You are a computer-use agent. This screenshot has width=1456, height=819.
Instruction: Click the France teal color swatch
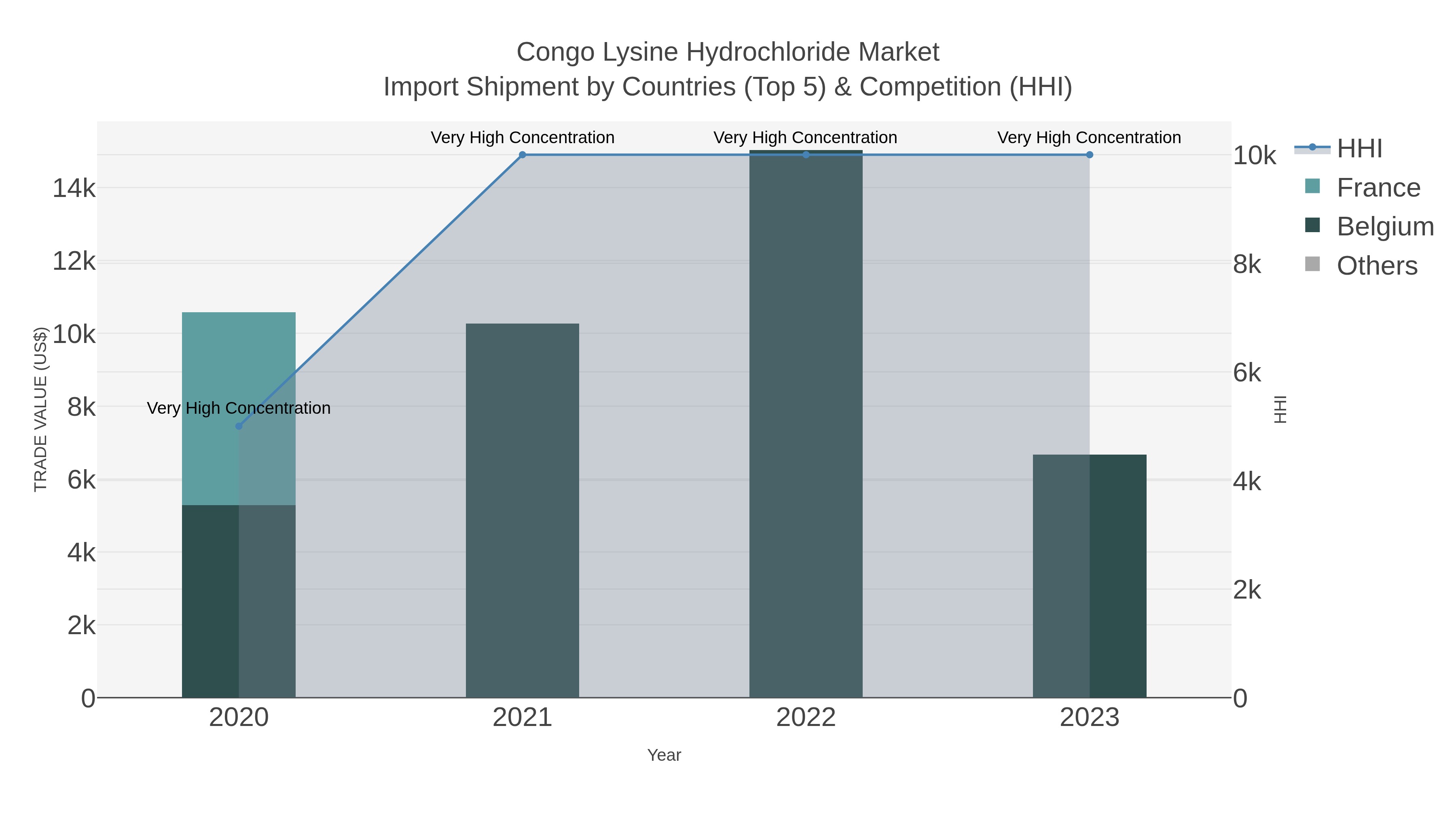[x=1312, y=186]
